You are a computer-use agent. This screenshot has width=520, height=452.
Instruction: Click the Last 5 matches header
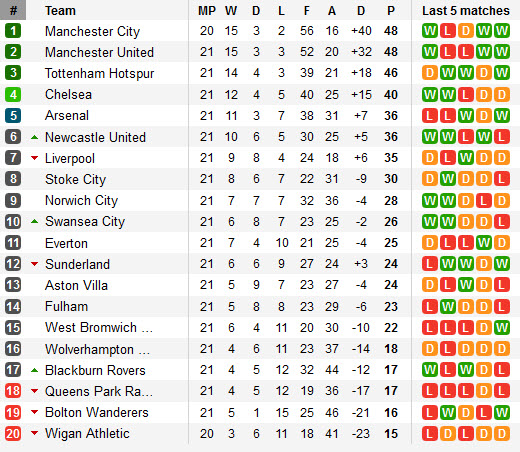tap(466, 11)
